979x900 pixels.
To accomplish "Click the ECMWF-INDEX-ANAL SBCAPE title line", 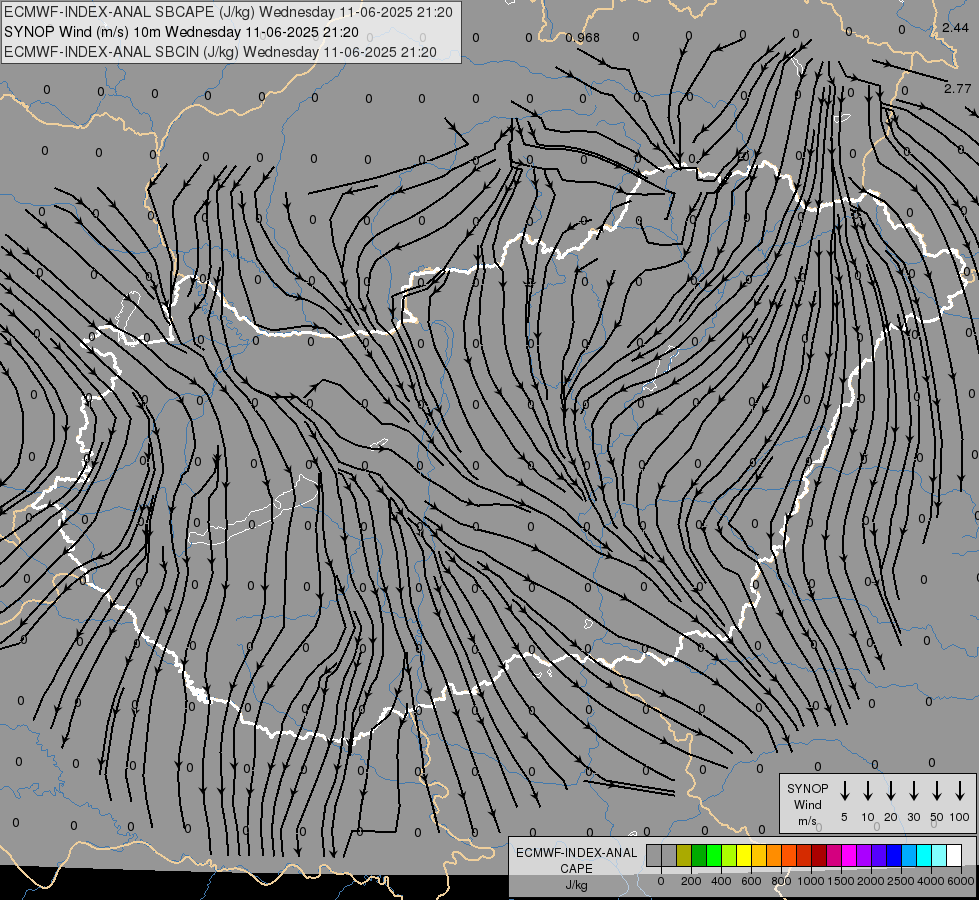I will [x=228, y=12].
